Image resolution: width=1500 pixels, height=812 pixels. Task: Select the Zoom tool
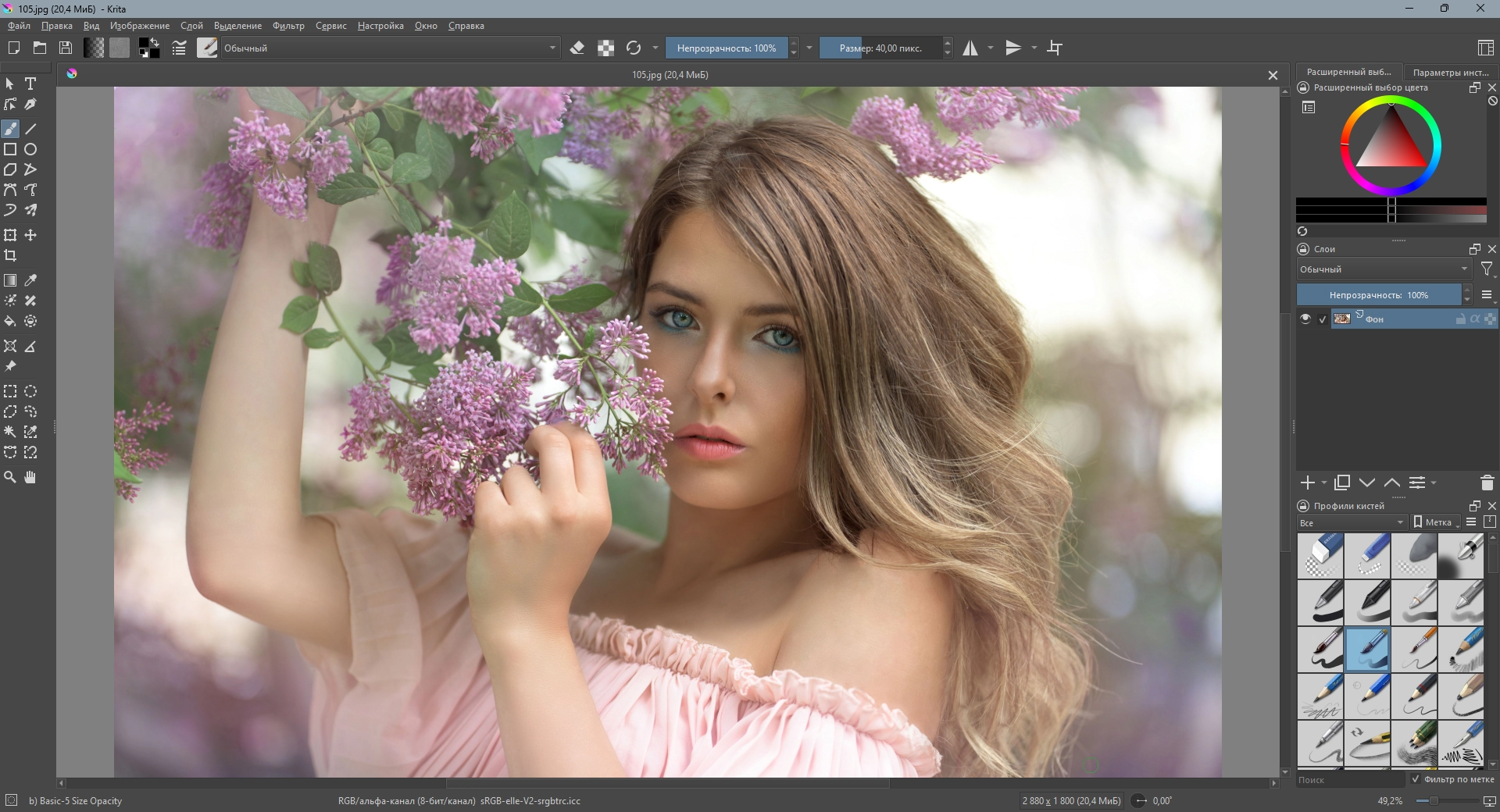click(x=10, y=477)
